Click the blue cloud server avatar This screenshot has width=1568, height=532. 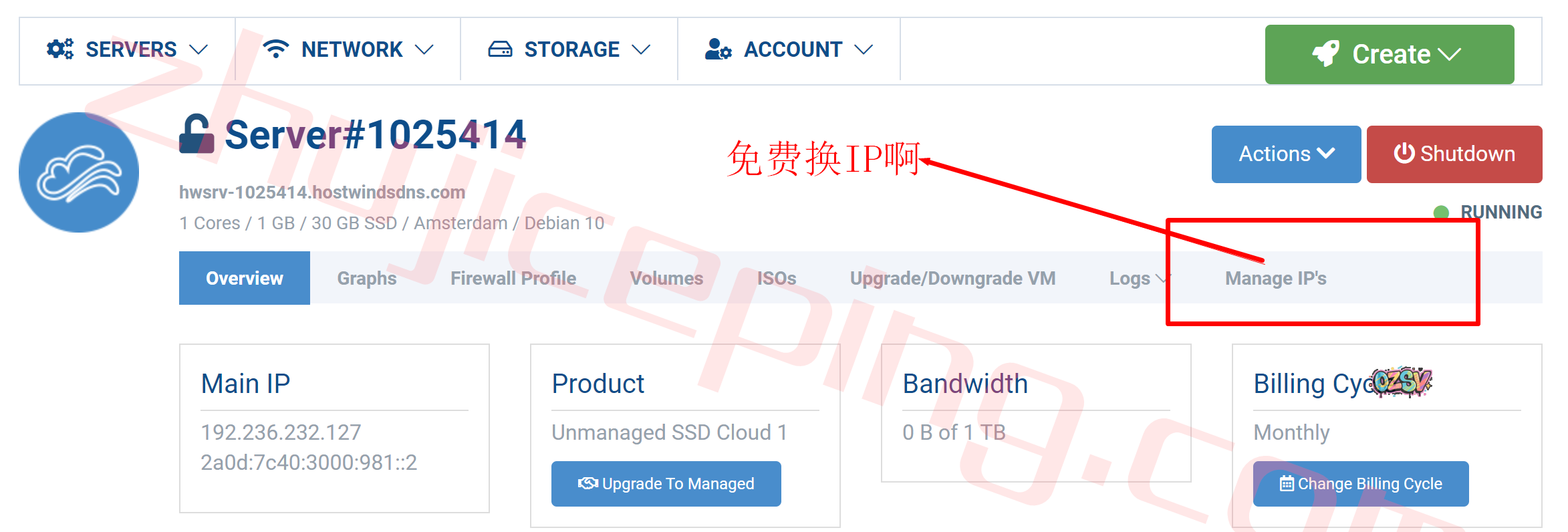pyautogui.click(x=79, y=172)
